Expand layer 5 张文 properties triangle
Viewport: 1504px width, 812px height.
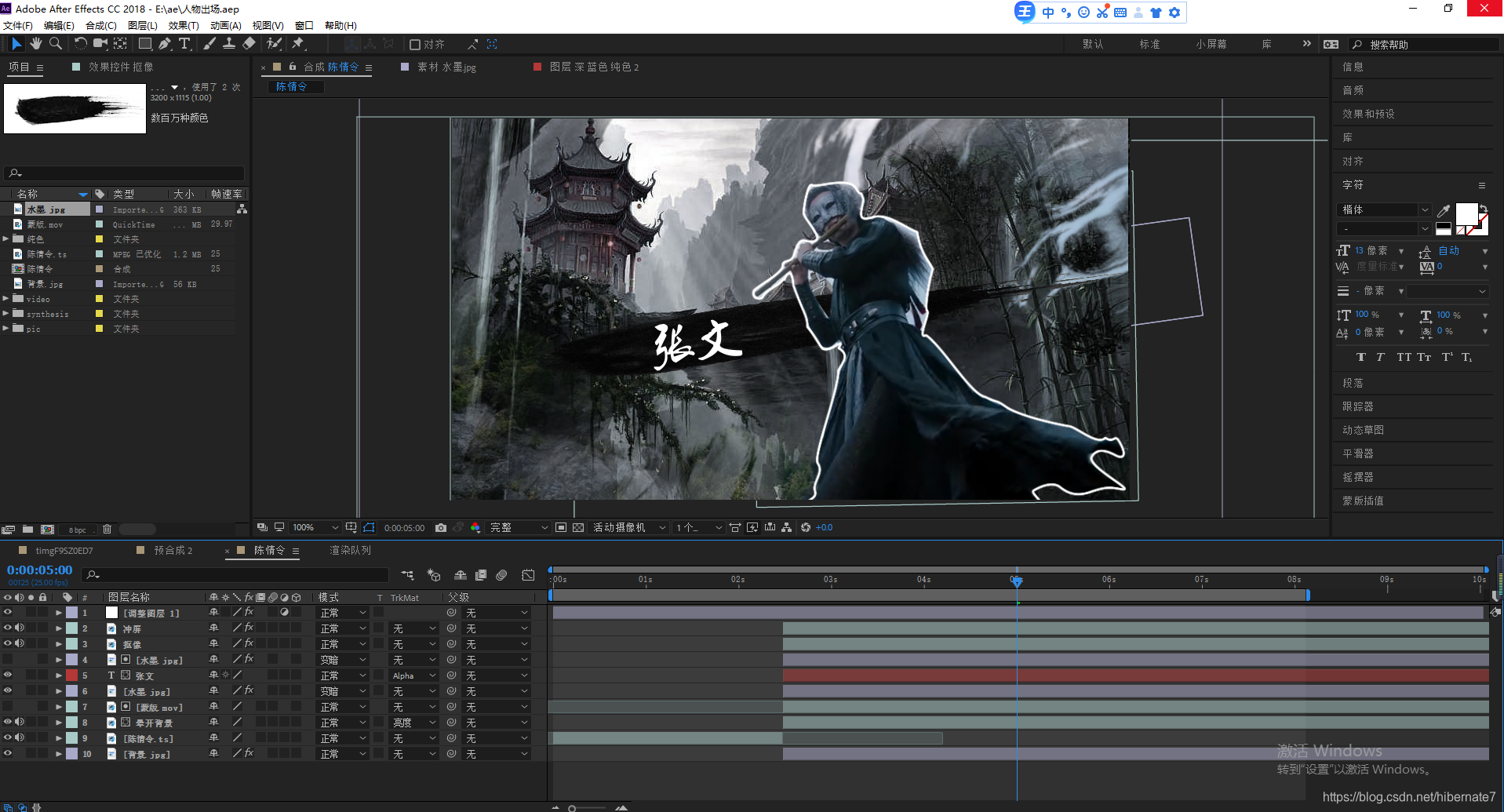59,676
